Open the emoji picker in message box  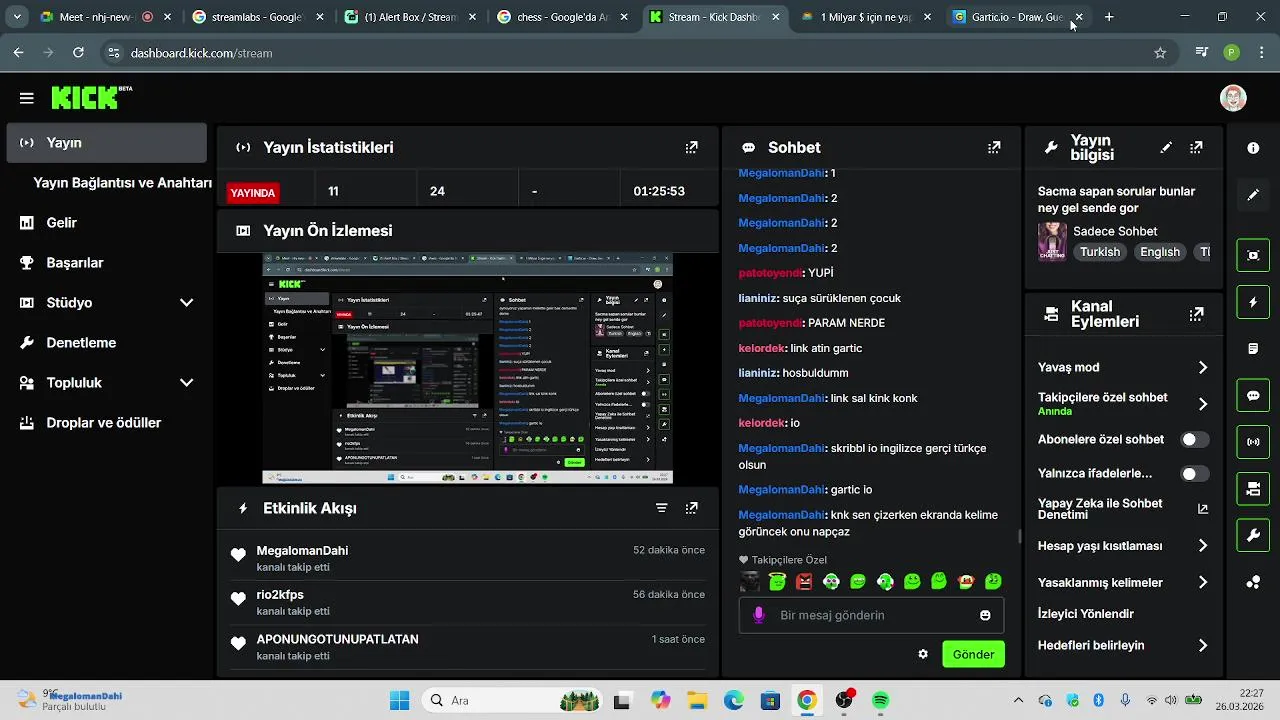point(985,615)
